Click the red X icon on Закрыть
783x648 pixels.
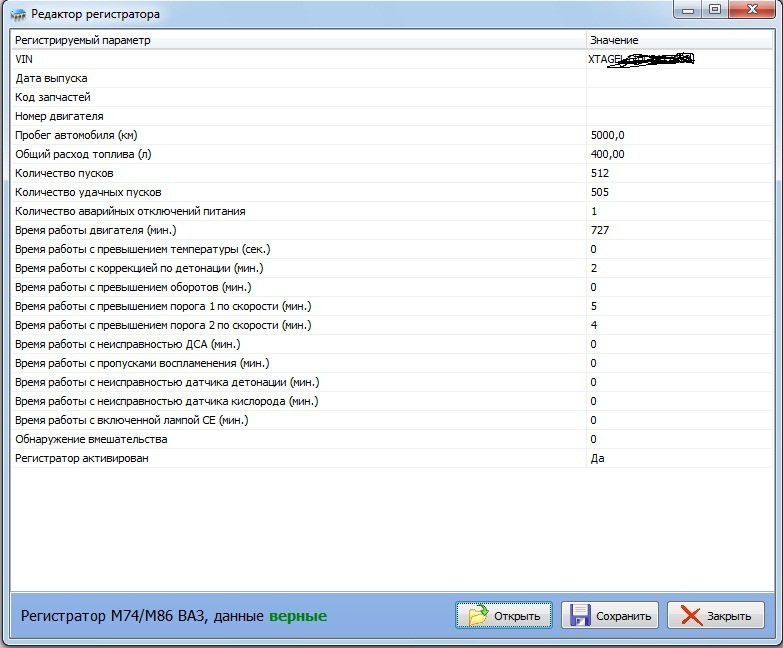pyautogui.click(x=689, y=615)
